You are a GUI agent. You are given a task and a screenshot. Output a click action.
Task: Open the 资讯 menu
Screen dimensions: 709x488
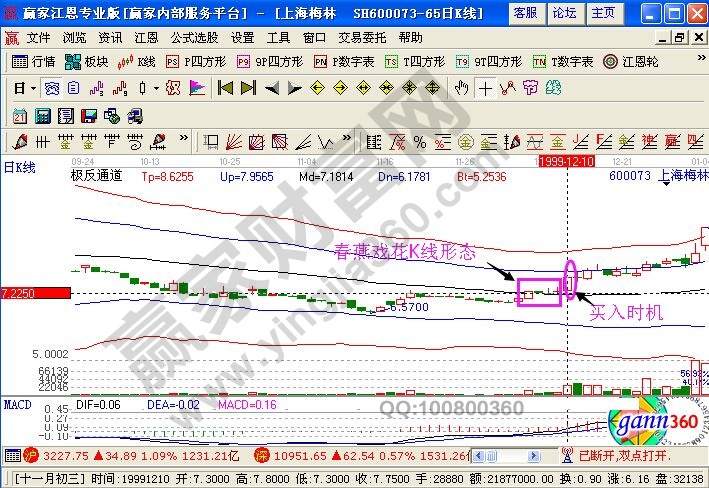click(110, 38)
